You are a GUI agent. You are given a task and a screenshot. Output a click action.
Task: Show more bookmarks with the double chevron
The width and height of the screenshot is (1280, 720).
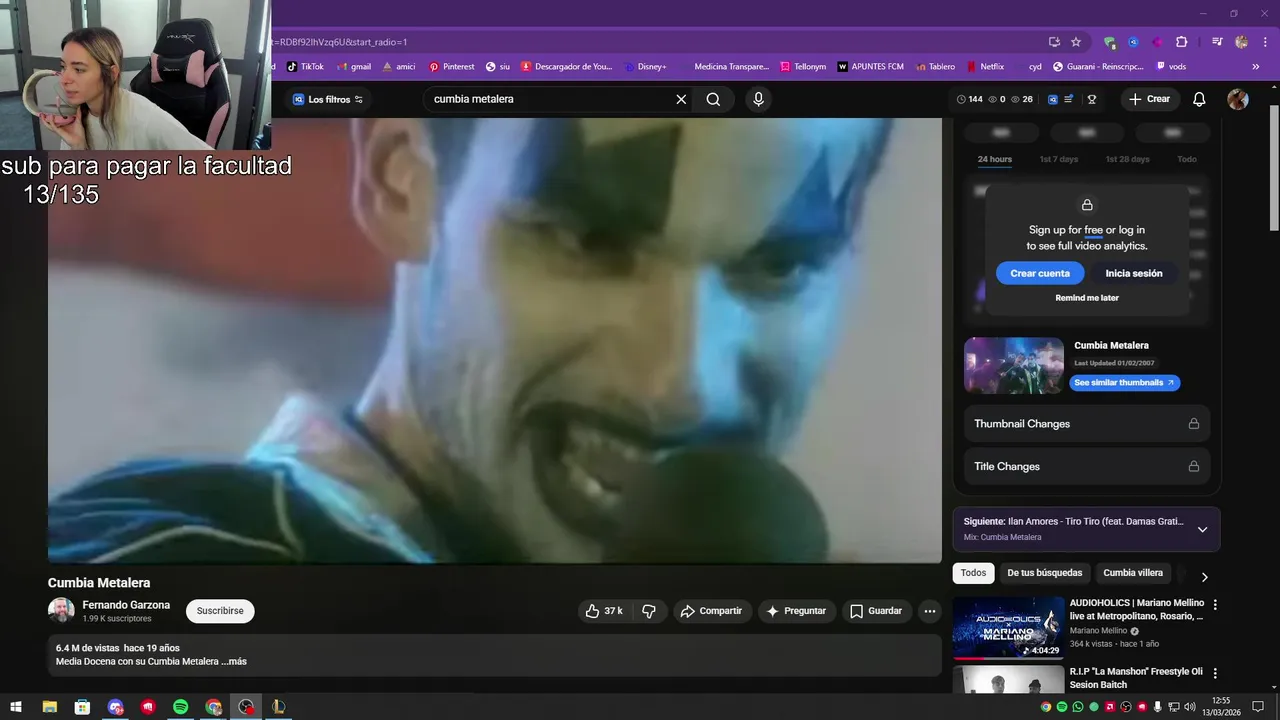point(1256,67)
